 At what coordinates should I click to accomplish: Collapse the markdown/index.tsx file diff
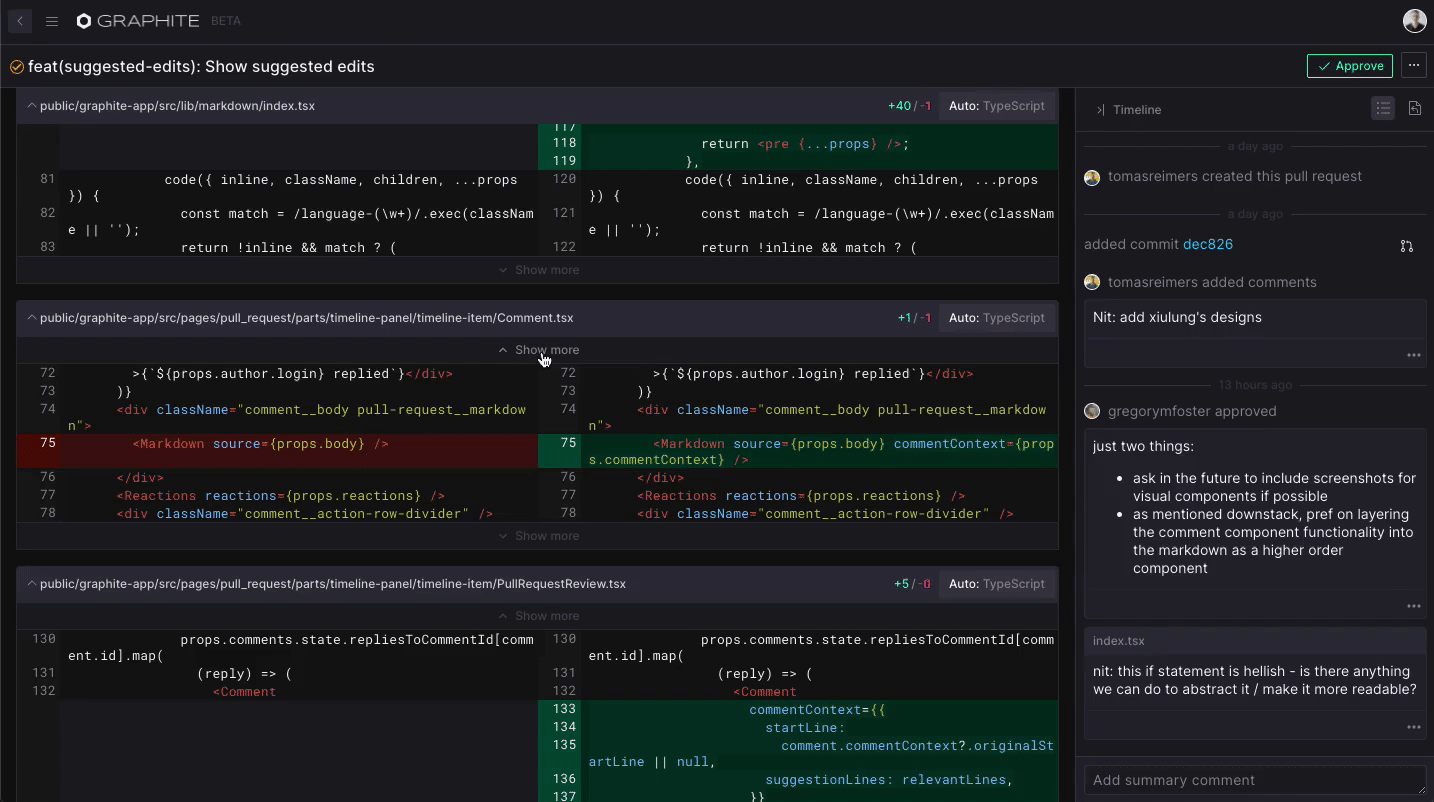tap(31, 106)
